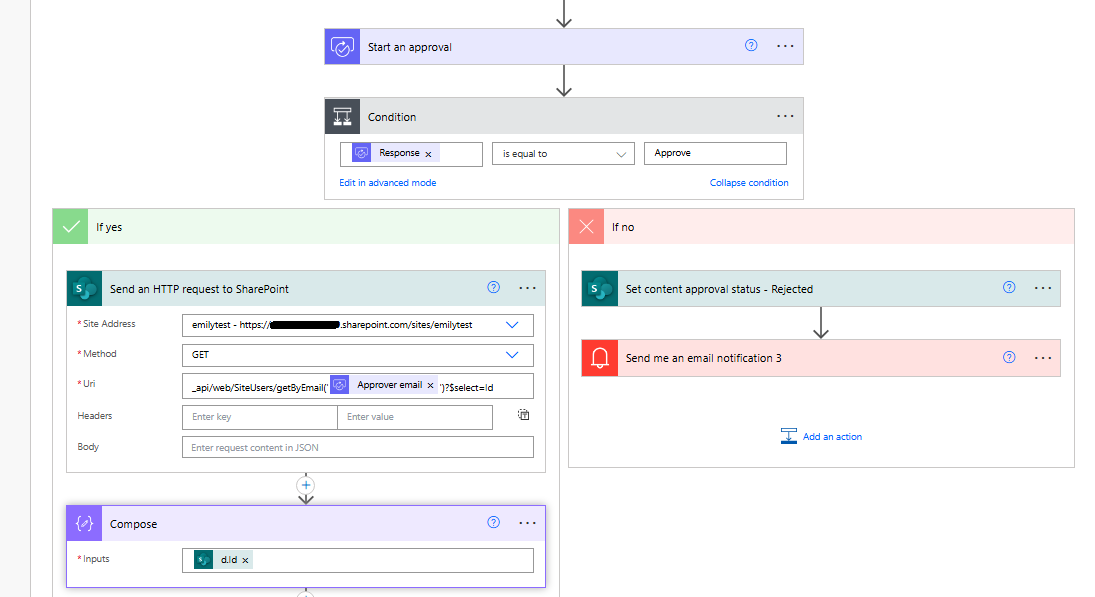This screenshot has width=1095, height=597.
Task: Remove the Approver email token in Uri
Action: 430,385
